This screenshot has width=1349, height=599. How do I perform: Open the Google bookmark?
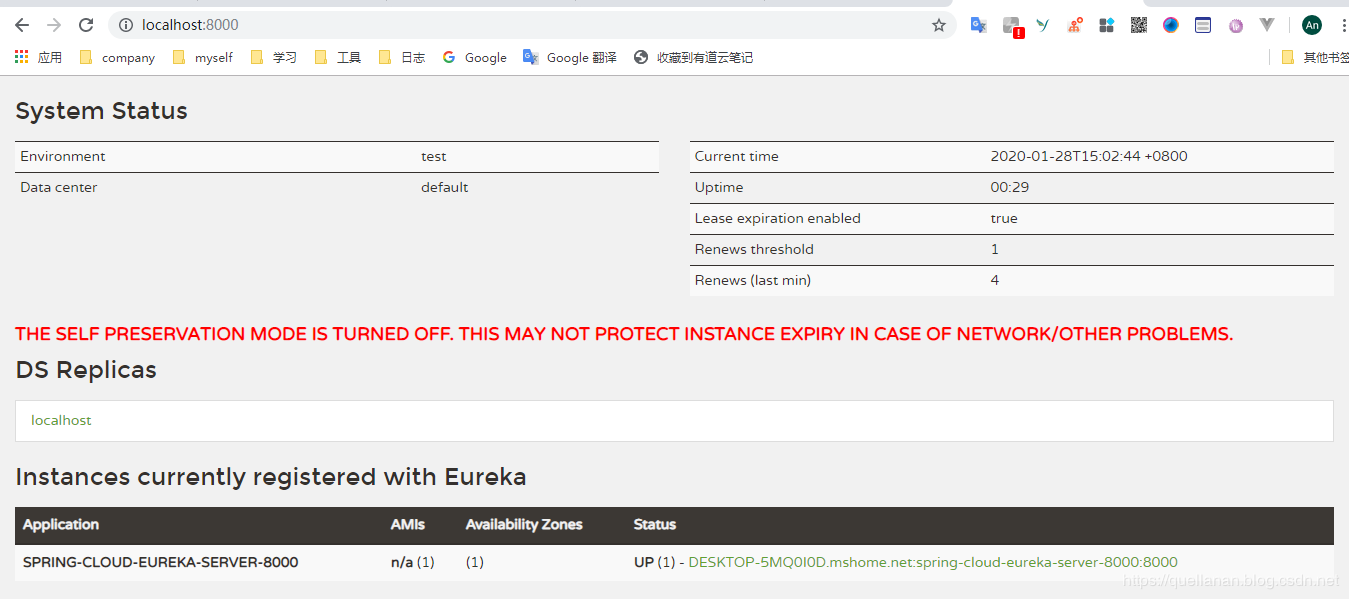point(474,58)
